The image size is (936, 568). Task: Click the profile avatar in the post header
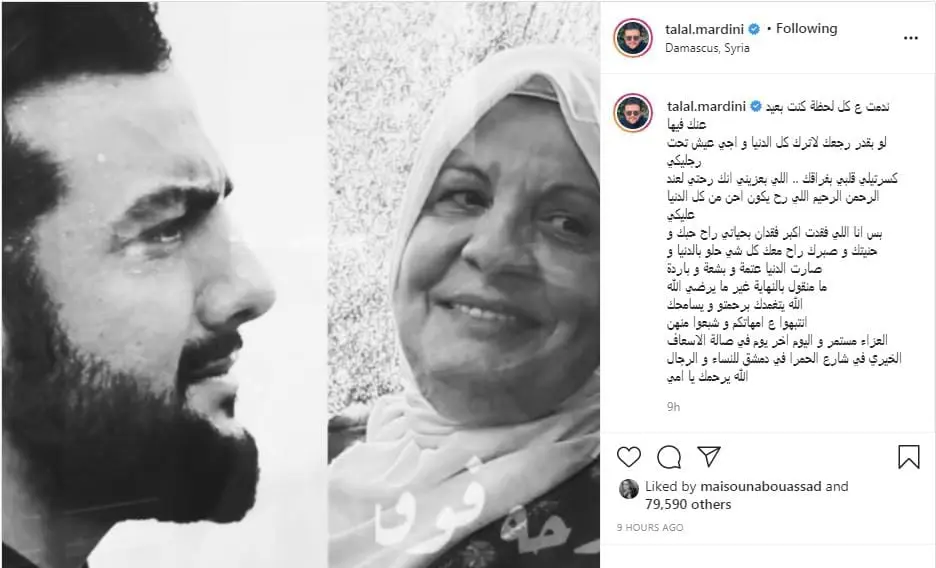pos(633,38)
